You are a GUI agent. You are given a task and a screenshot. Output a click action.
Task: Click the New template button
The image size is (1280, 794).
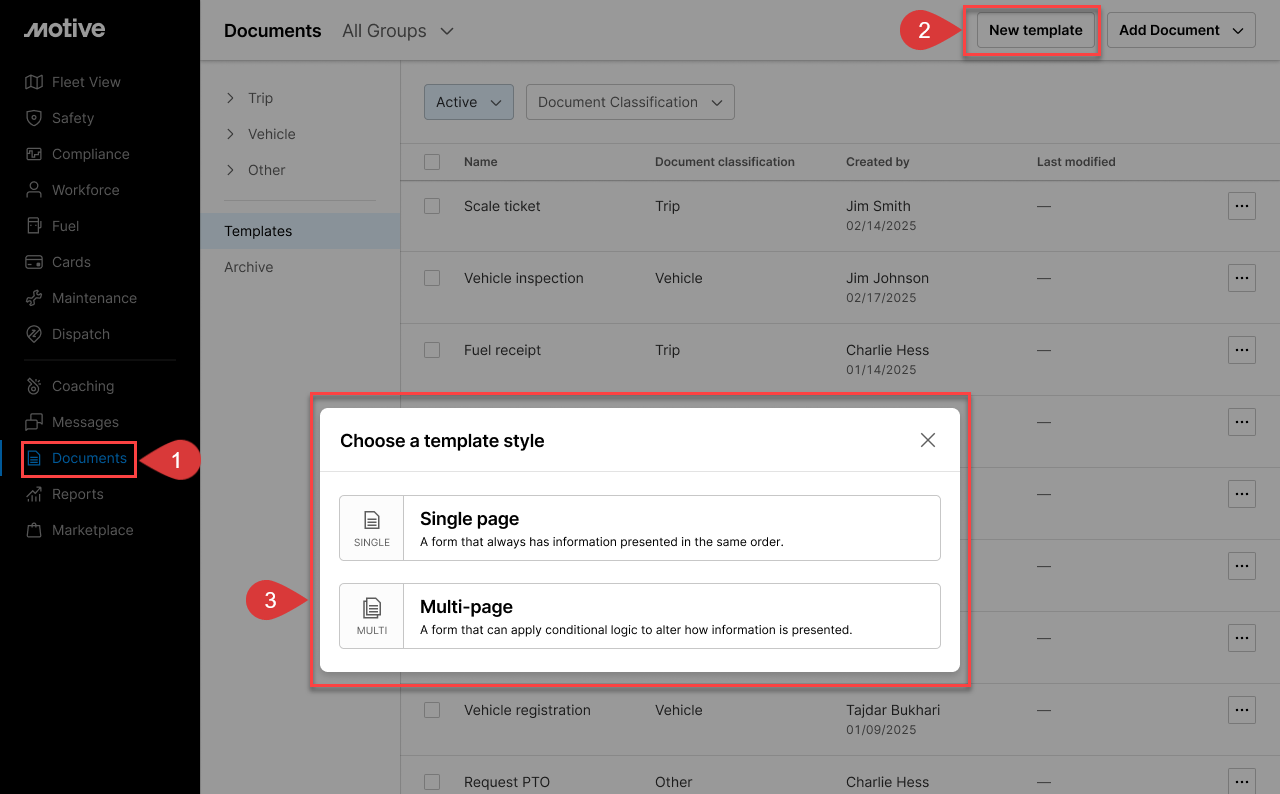pos(1035,30)
